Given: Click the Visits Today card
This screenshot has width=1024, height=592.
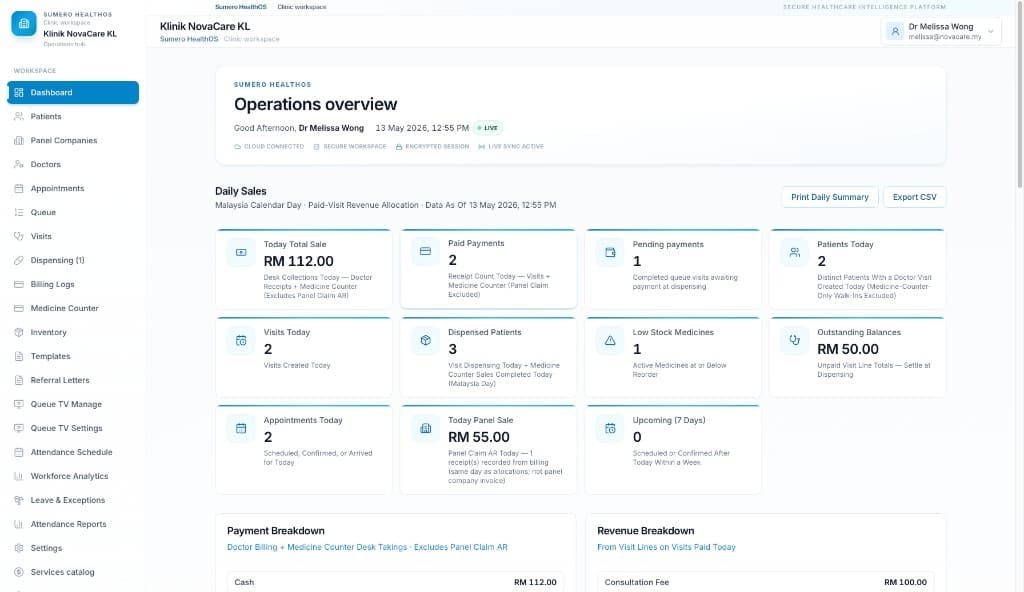Looking at the screenshot, I should pyautogui.click(x=304, y=357).
